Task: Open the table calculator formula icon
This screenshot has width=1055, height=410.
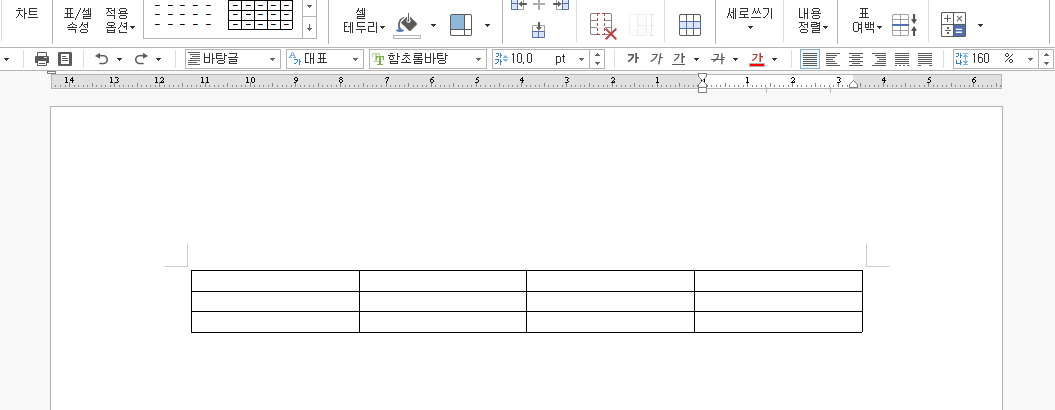Action: point(953,25)
